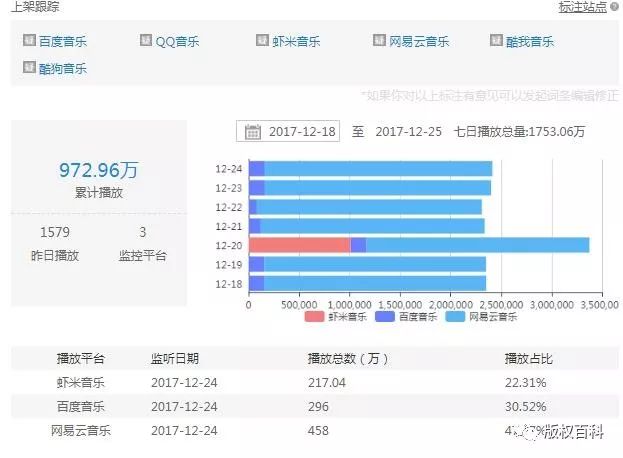Click the 2017-12-18 start date field
This screenshot has width=623, height=458.
click(288, 131)
